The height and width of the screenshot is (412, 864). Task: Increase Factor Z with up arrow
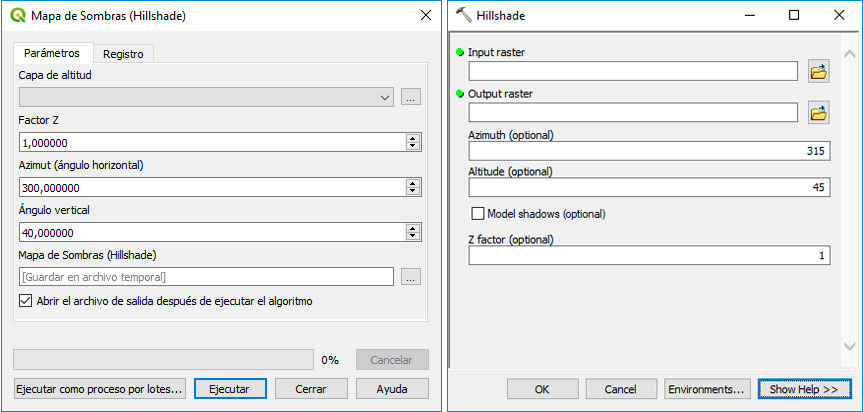pos(412,138)
